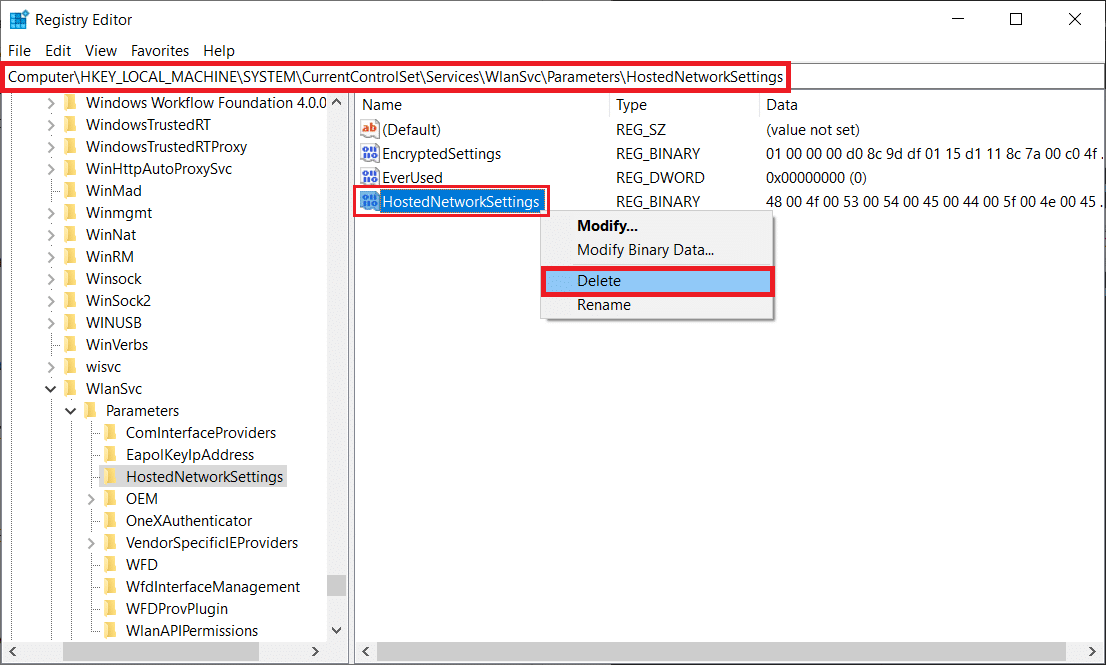Viewport: 1106px width, 665px height.
Task: Click the OEM folder icon
Action: pyautogui.click(x=112, y=498)
